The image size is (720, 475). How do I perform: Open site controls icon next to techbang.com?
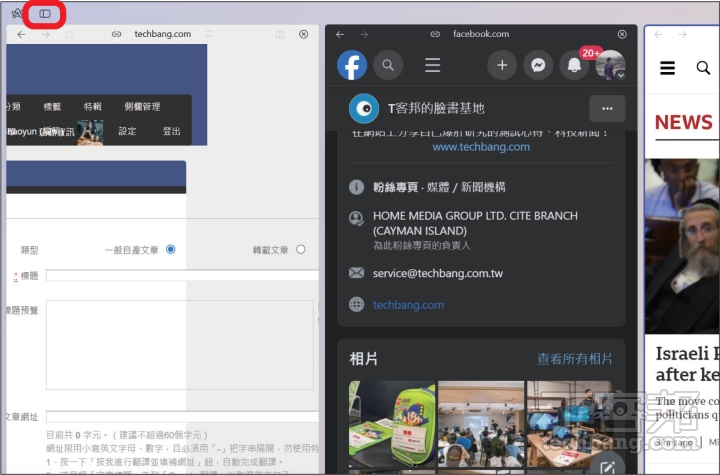[x=209, y=34]
